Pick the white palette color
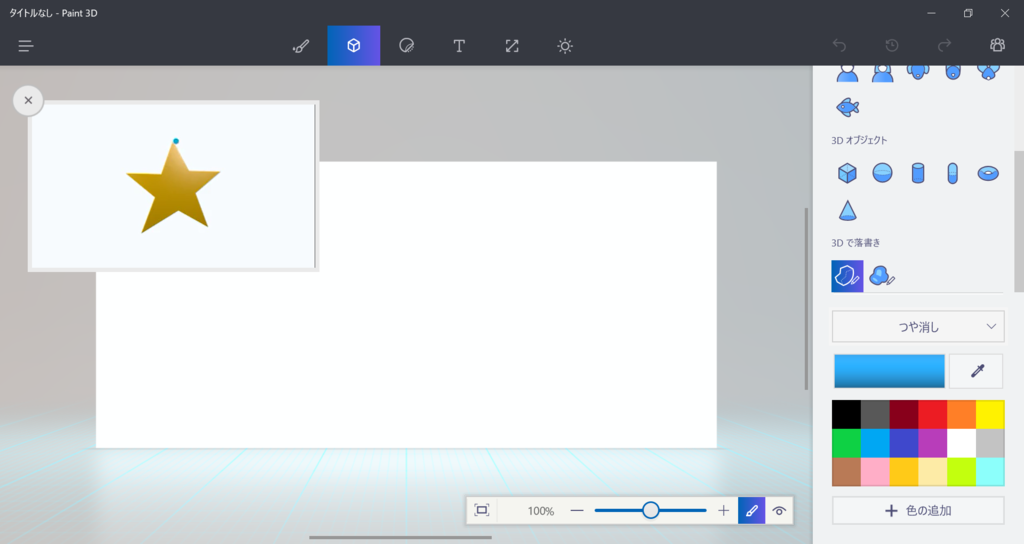Image resolution: width=1024 pixels, height=544 pixels. 961,443
